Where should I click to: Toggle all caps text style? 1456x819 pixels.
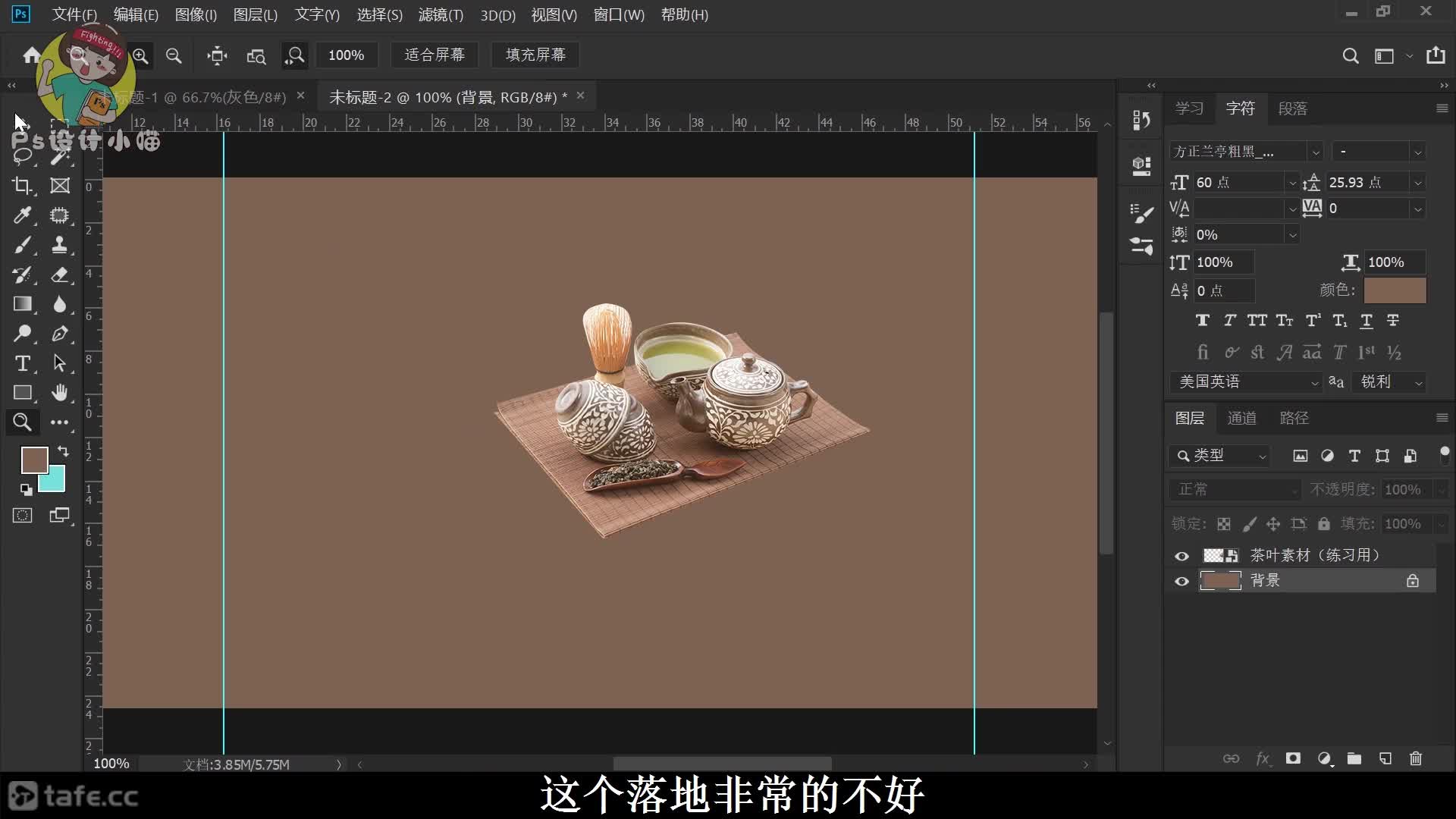1257,321
